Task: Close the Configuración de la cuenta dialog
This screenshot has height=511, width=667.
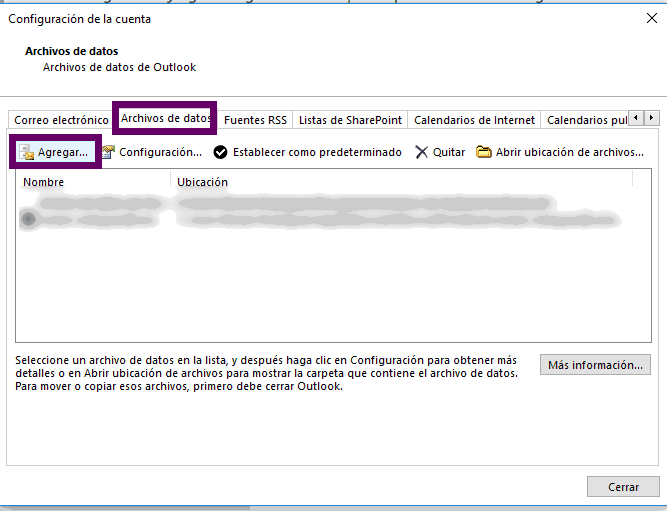Action: click(652, 18)
